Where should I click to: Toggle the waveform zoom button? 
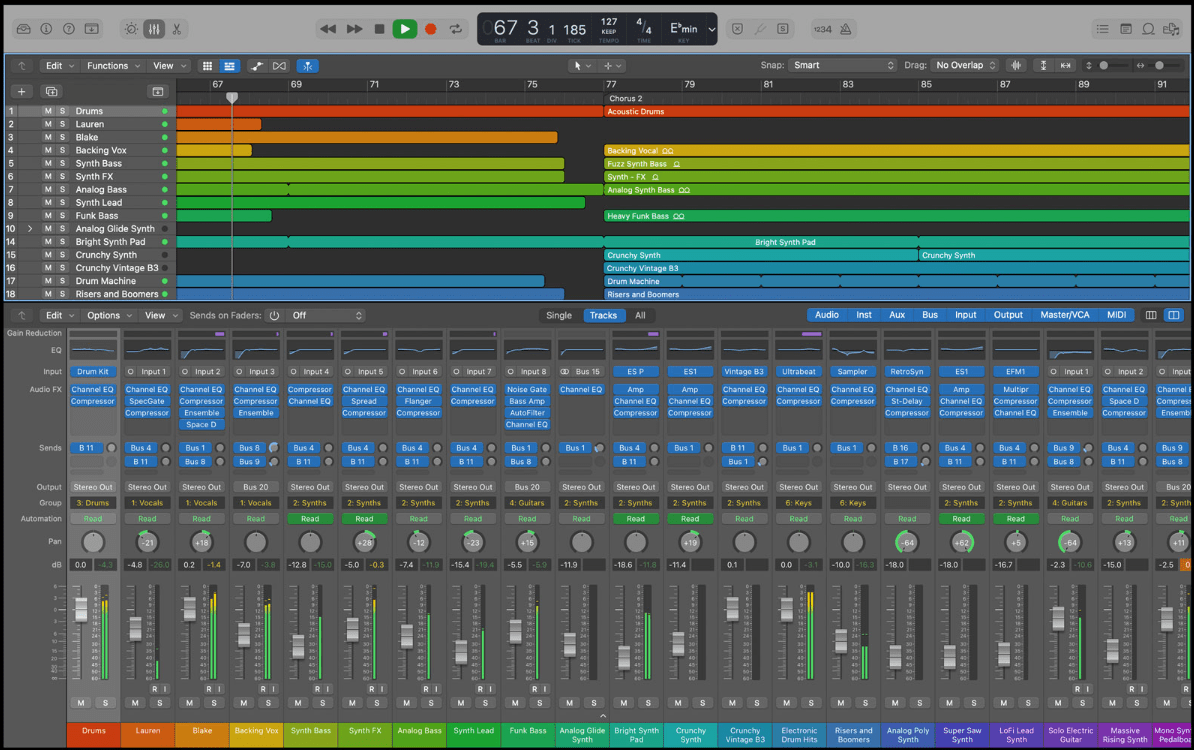point(1017,65)
